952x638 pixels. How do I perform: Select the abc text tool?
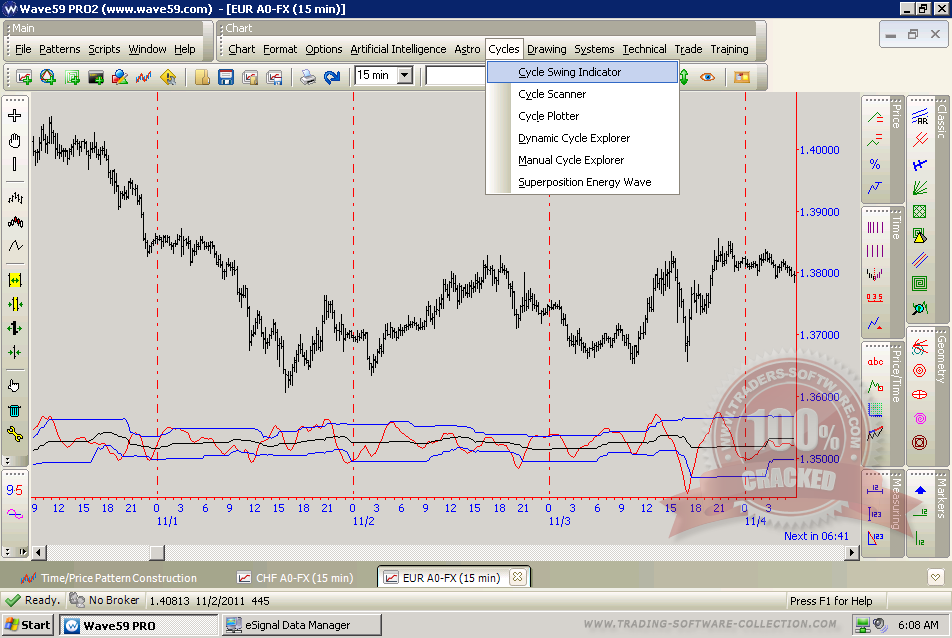pyautogui.click(x=875, y=362)
